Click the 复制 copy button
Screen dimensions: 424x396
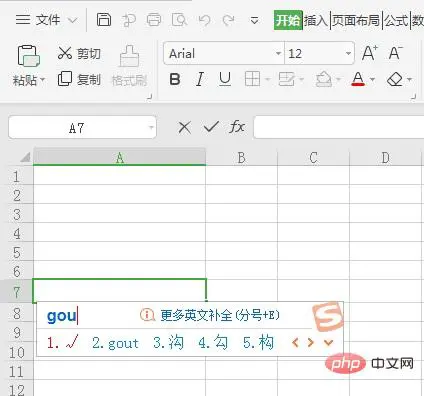point(79,79)
